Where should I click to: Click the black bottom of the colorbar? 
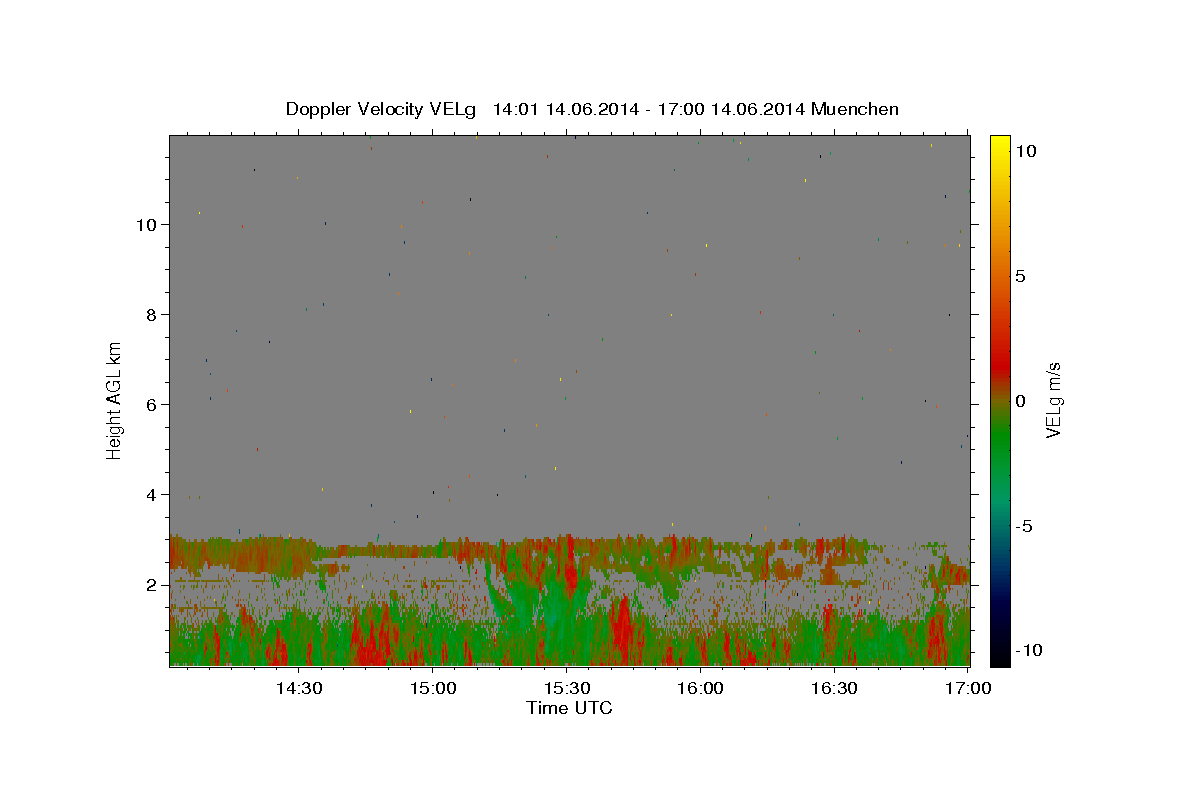point(999,655)
